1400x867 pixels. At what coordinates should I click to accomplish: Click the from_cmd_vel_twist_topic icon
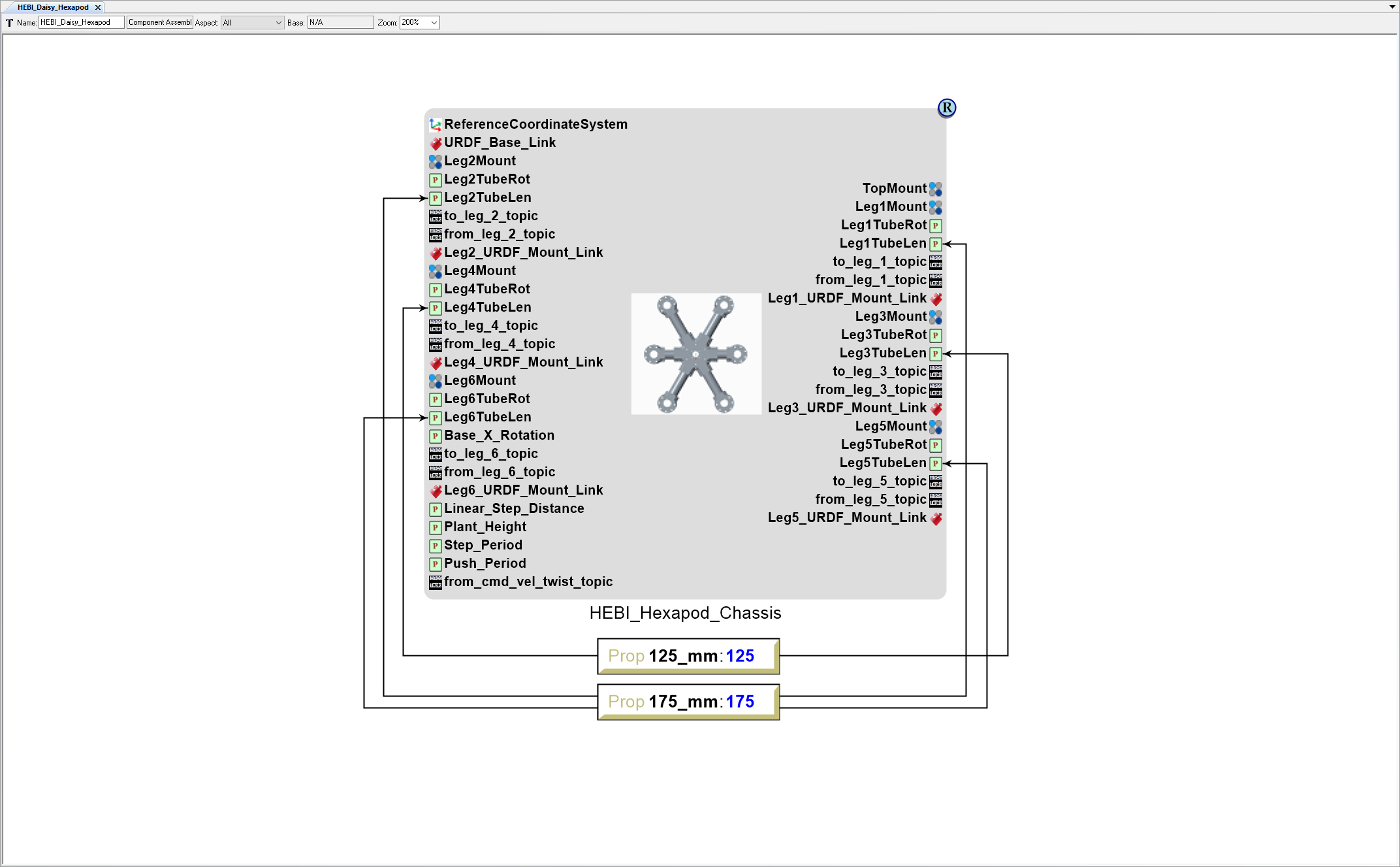click(436, 582)
